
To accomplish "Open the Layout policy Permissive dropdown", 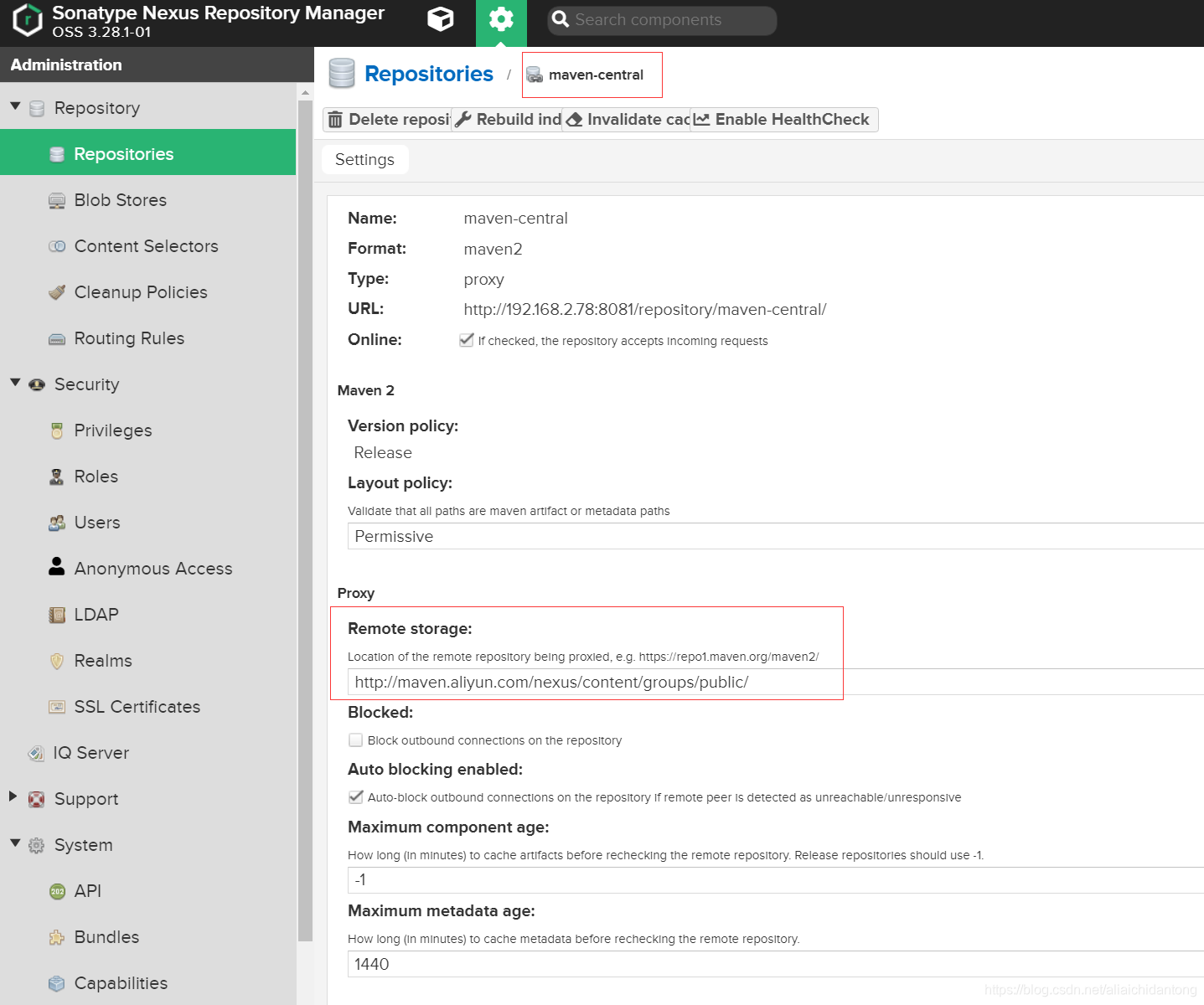I will point(775,536).
